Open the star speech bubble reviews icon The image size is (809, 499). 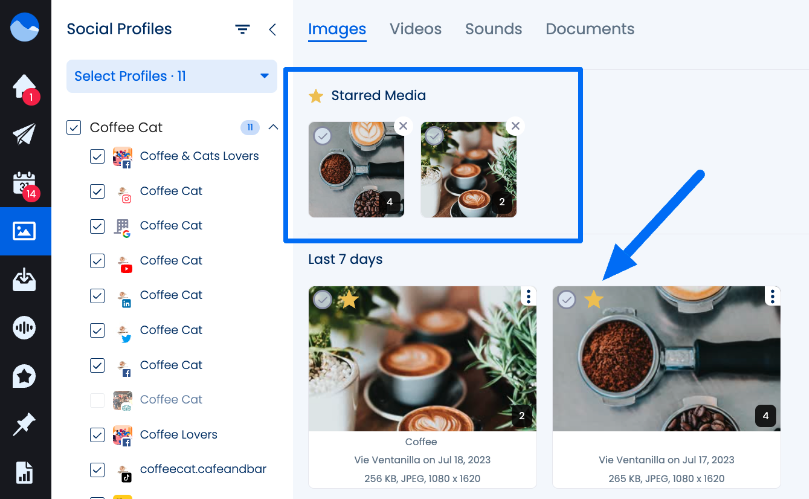point(24,376)
